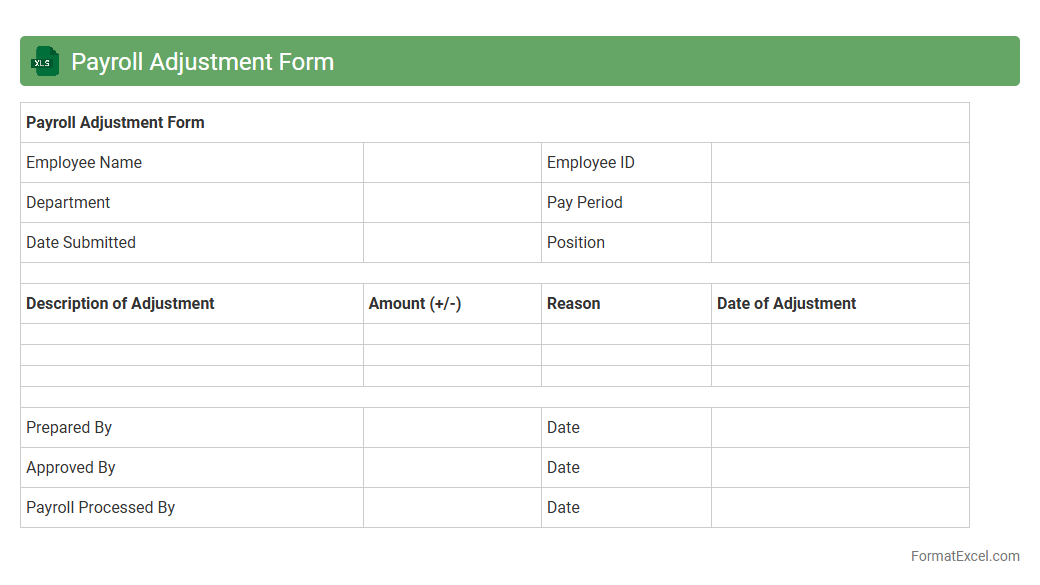Click the Payroll Processed By input cell
1040x585 pixels.
[452, 508]
